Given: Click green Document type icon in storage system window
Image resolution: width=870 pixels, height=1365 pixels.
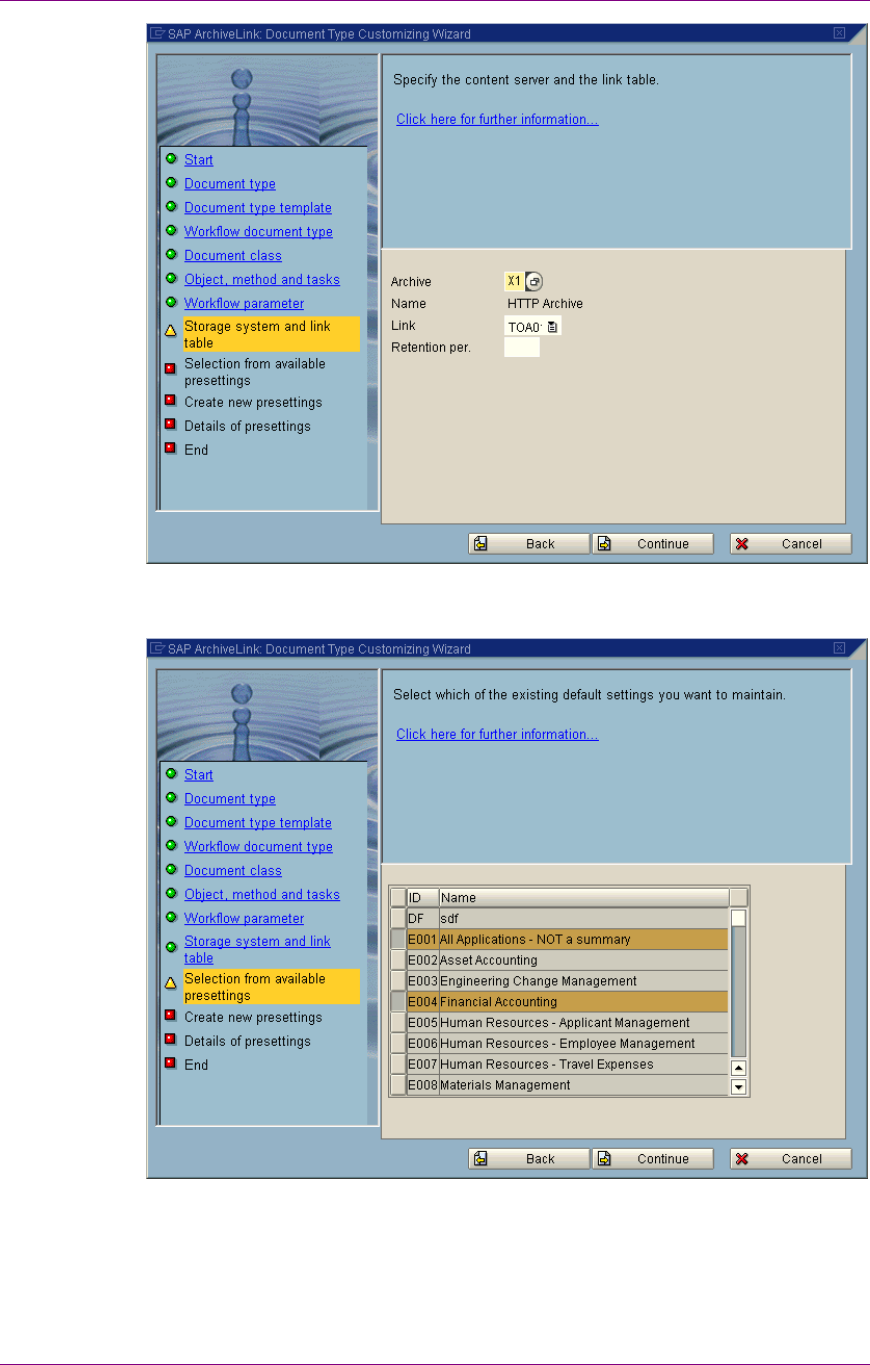Looking at the screenshot, I should (171, 183).
